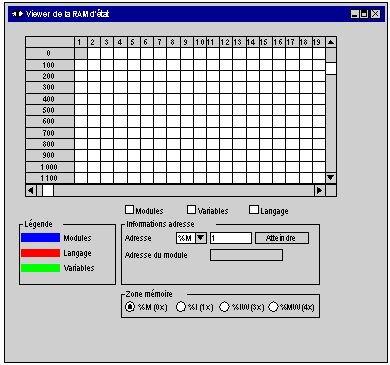Image resolution: width=390 pixels, height=365 pixels.
Task: Tick the Langage checkbox
Action: pyautogui.click(x=254, y=210)
